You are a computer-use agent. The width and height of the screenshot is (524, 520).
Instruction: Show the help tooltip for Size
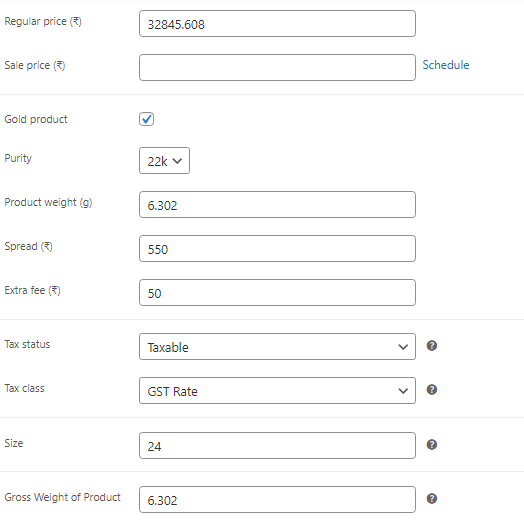coord(432,444)
